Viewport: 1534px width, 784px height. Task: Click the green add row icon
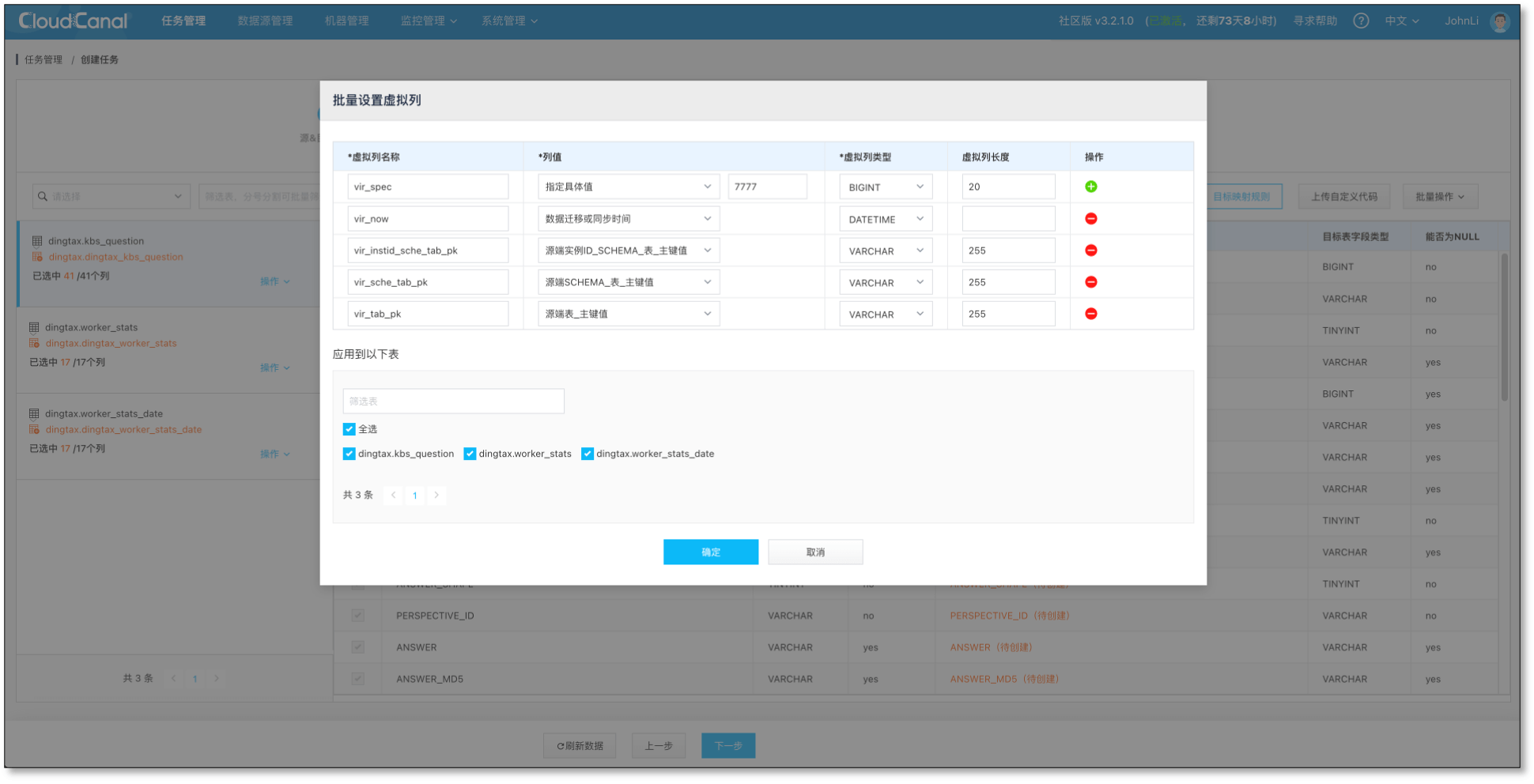pos(1090,187)
